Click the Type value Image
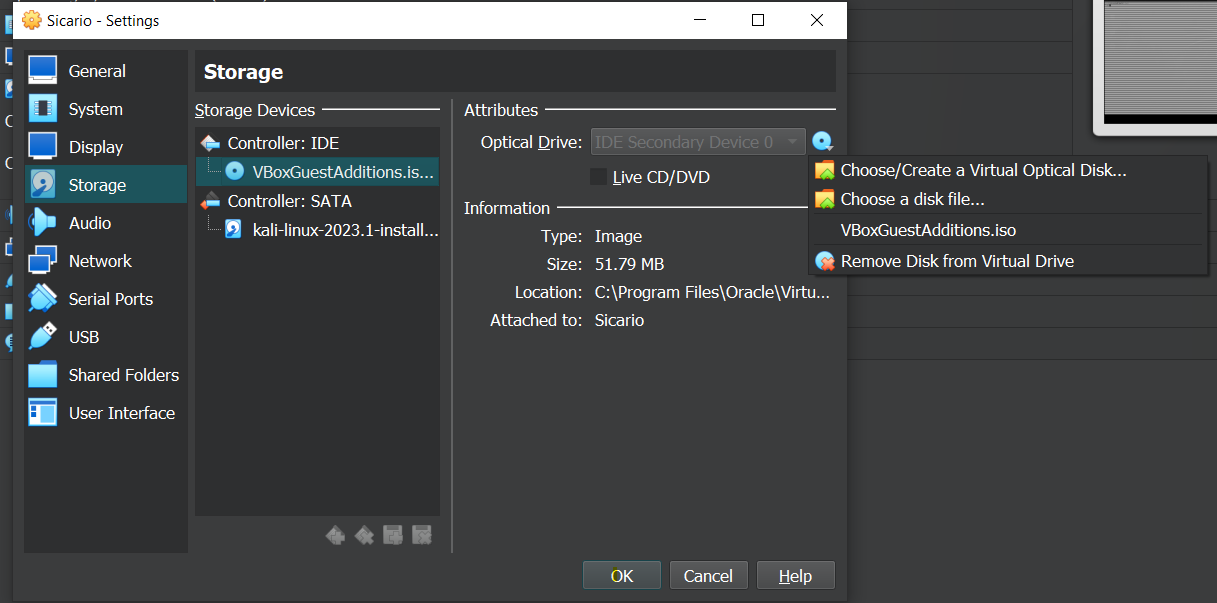 (x=618, y=236)
